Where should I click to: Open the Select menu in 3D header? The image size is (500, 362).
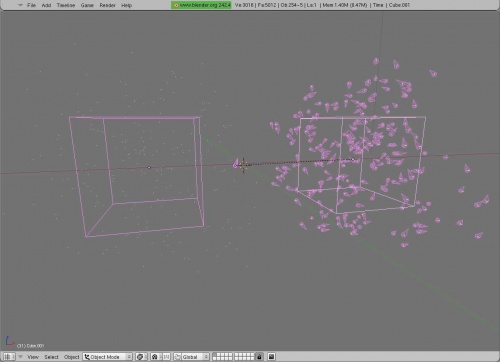click(52, 357)
